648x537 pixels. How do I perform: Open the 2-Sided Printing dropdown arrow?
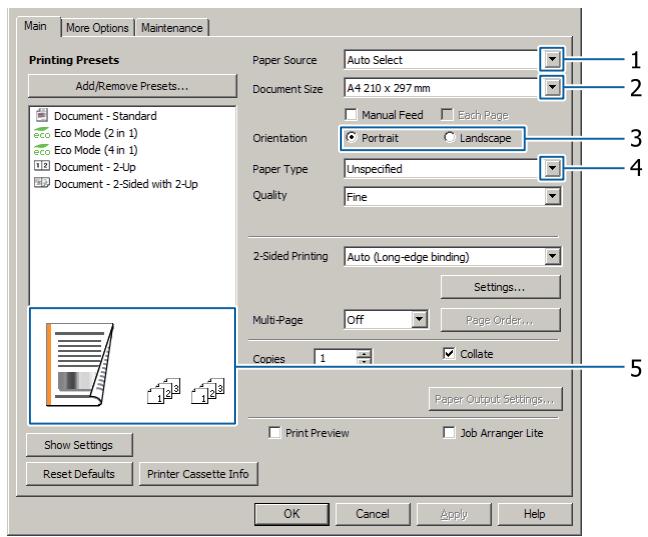[552, 256]
